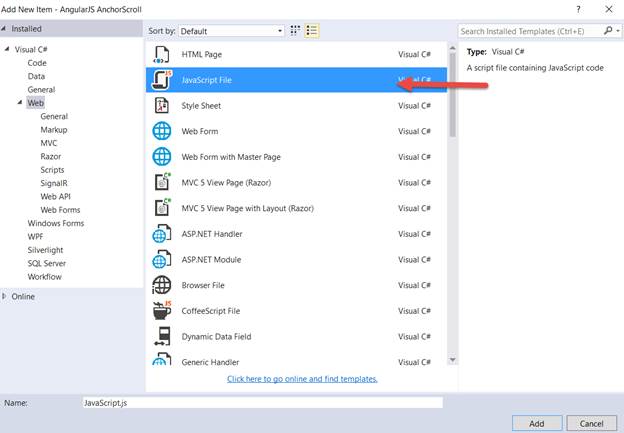Image resolution: width=624 pixels, height=433 pixels.
Task: Select the Workflow category
Action: [45, 277]
